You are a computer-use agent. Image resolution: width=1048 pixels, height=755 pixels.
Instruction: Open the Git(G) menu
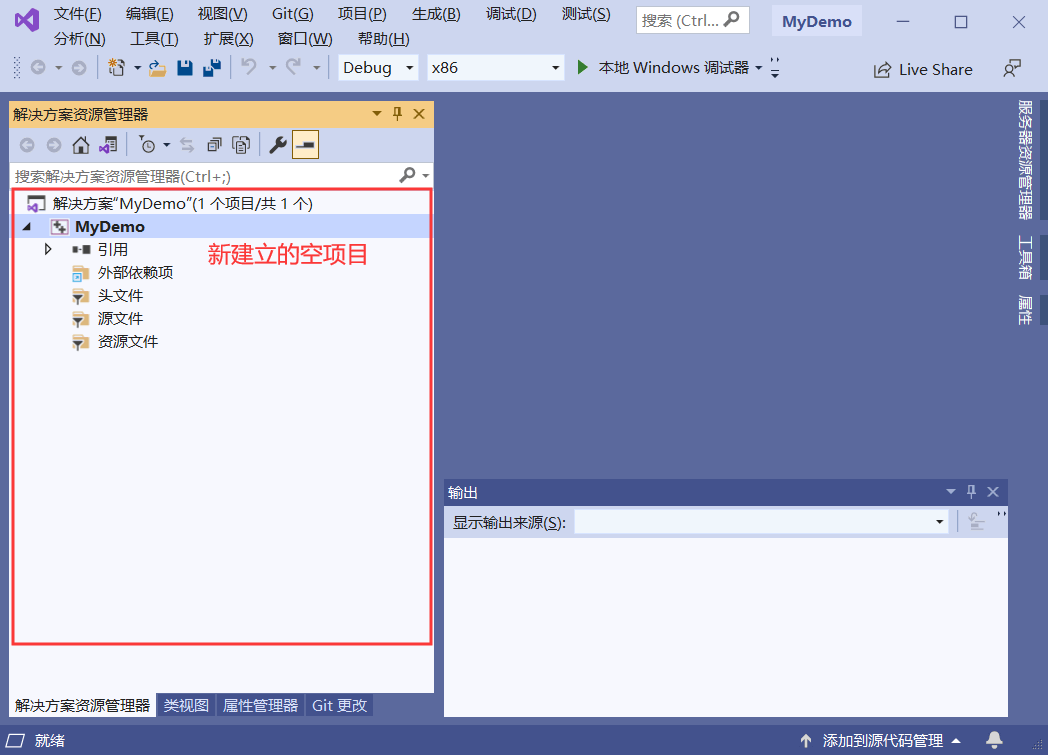click(x=293, y=14)
